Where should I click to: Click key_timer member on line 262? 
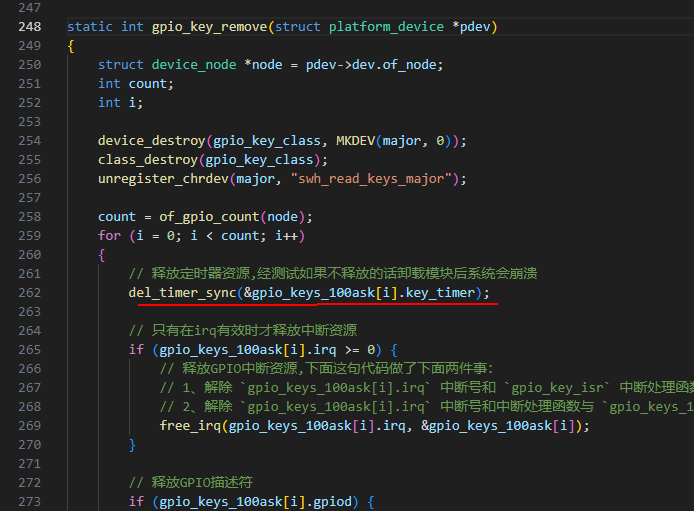[x=440, y=293]
